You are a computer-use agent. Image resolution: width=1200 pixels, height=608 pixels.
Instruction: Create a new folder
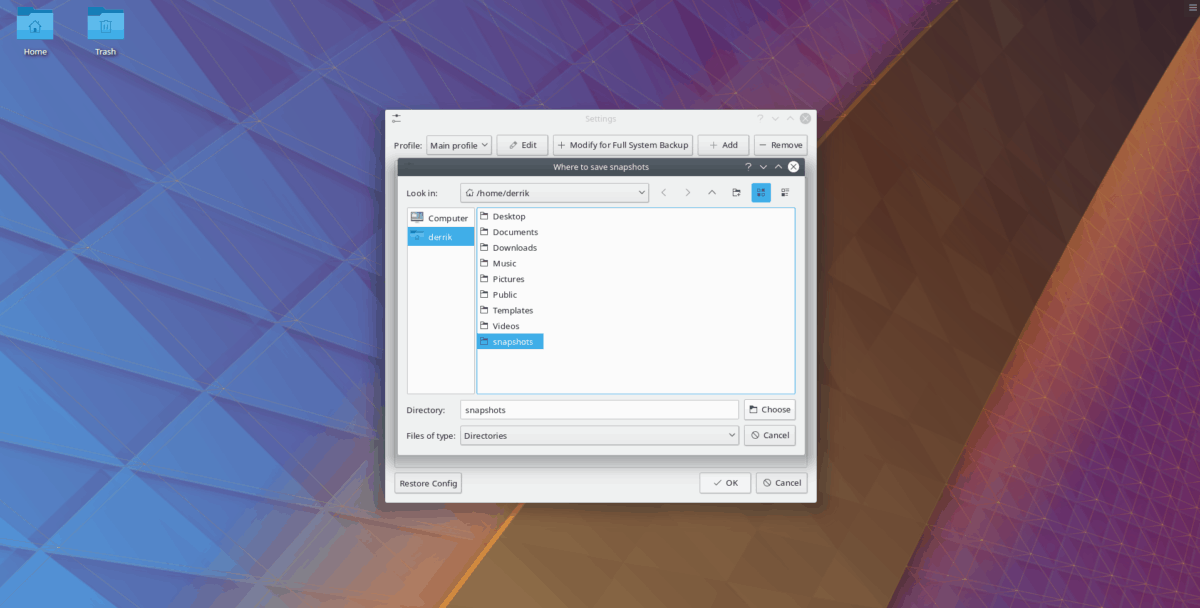[735, 192]
